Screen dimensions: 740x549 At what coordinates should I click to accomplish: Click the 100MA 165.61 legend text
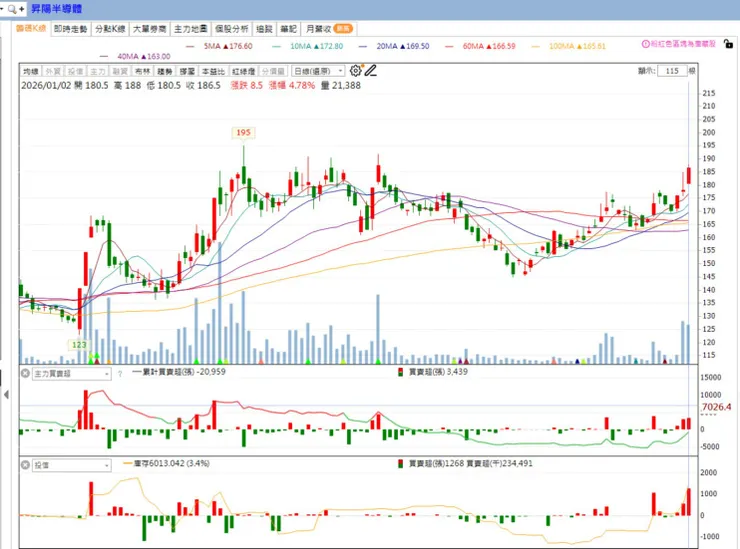coord(577,46)
